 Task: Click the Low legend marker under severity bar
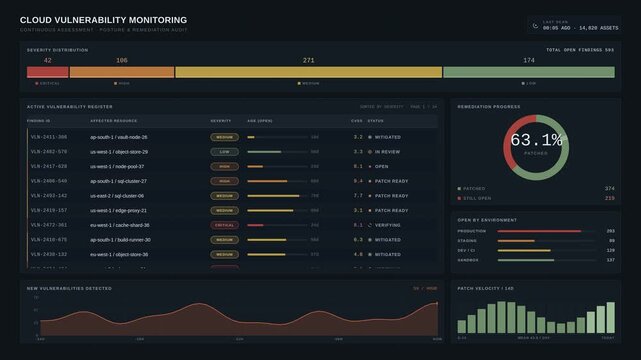point(523,83)
